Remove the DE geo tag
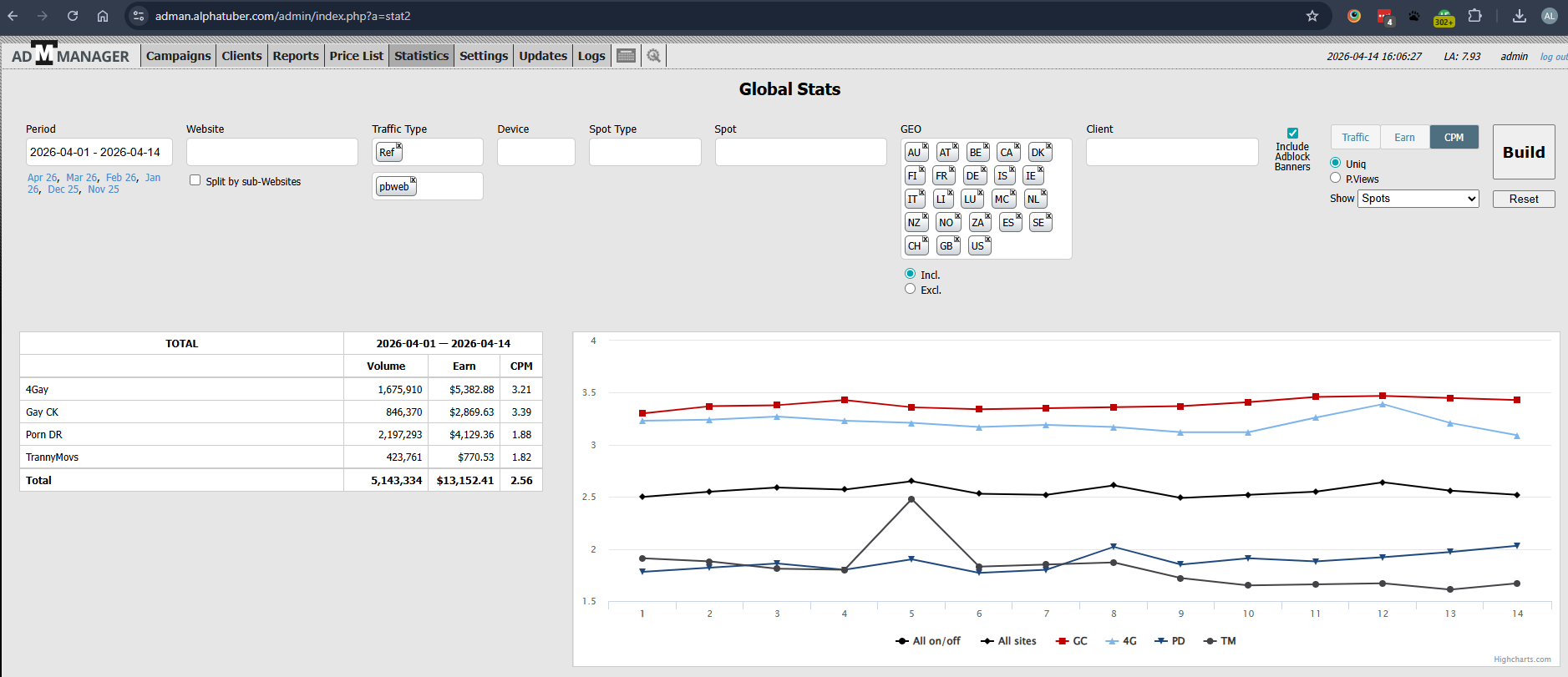This screenshot has height=677, width=1568. [x=983, y=169]
